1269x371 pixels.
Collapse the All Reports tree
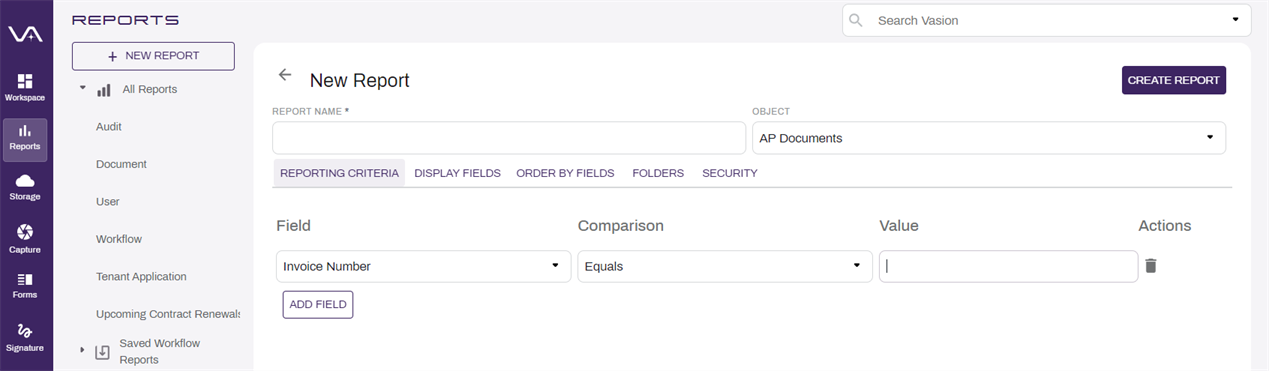pos(83,88)
